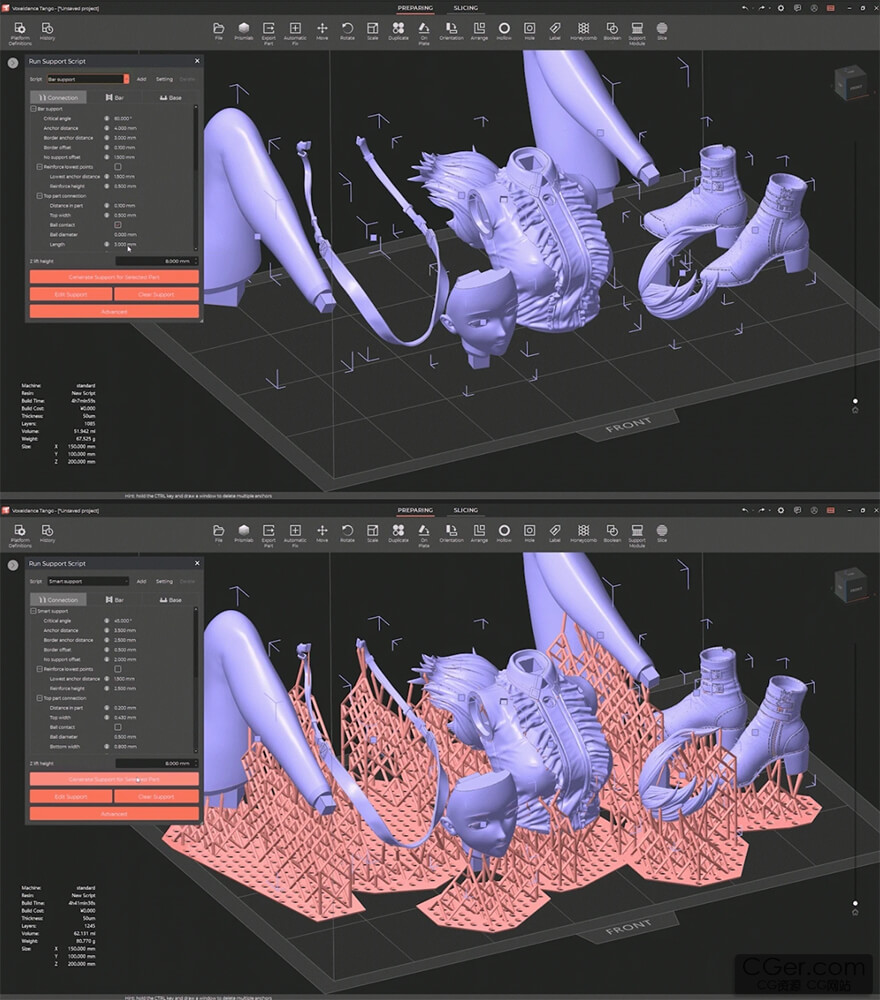Select Rotate tool in the Smart support window
Screen dimensions: 880x1000
pyautogui.click(x=347, y=533)
